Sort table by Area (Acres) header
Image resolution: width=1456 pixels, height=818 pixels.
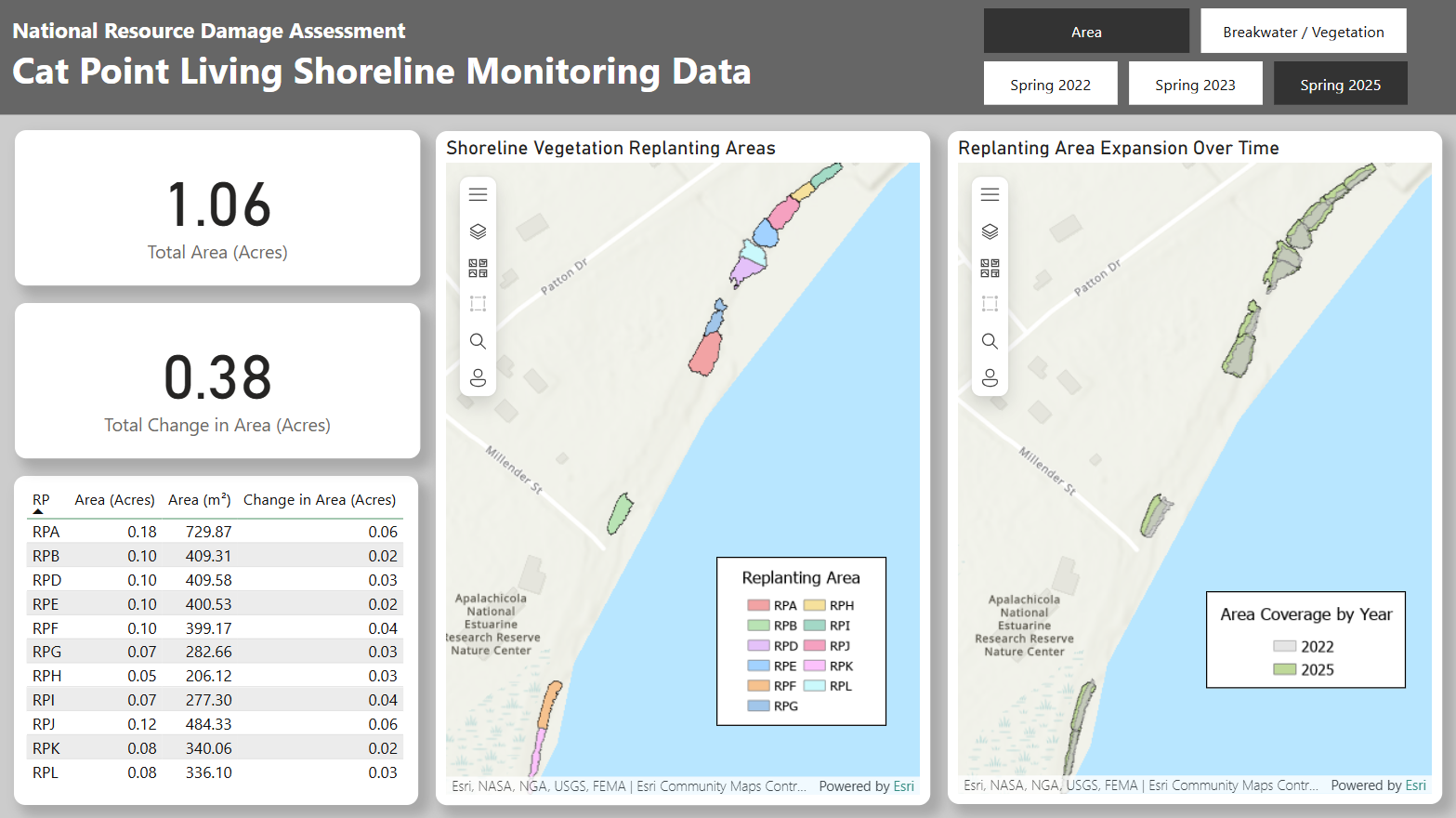114,500
